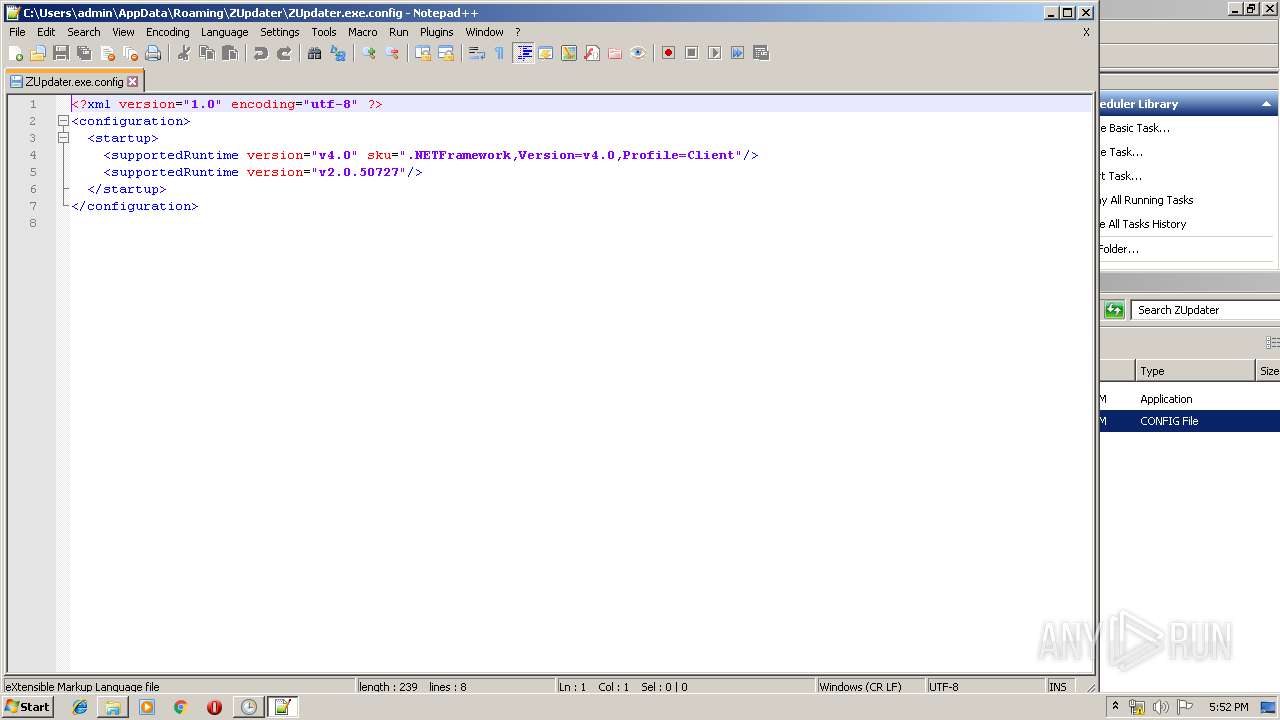Click the UTF-8 encoding status field
Viewport: 1280px width, 720px height.
coord(984,687)
